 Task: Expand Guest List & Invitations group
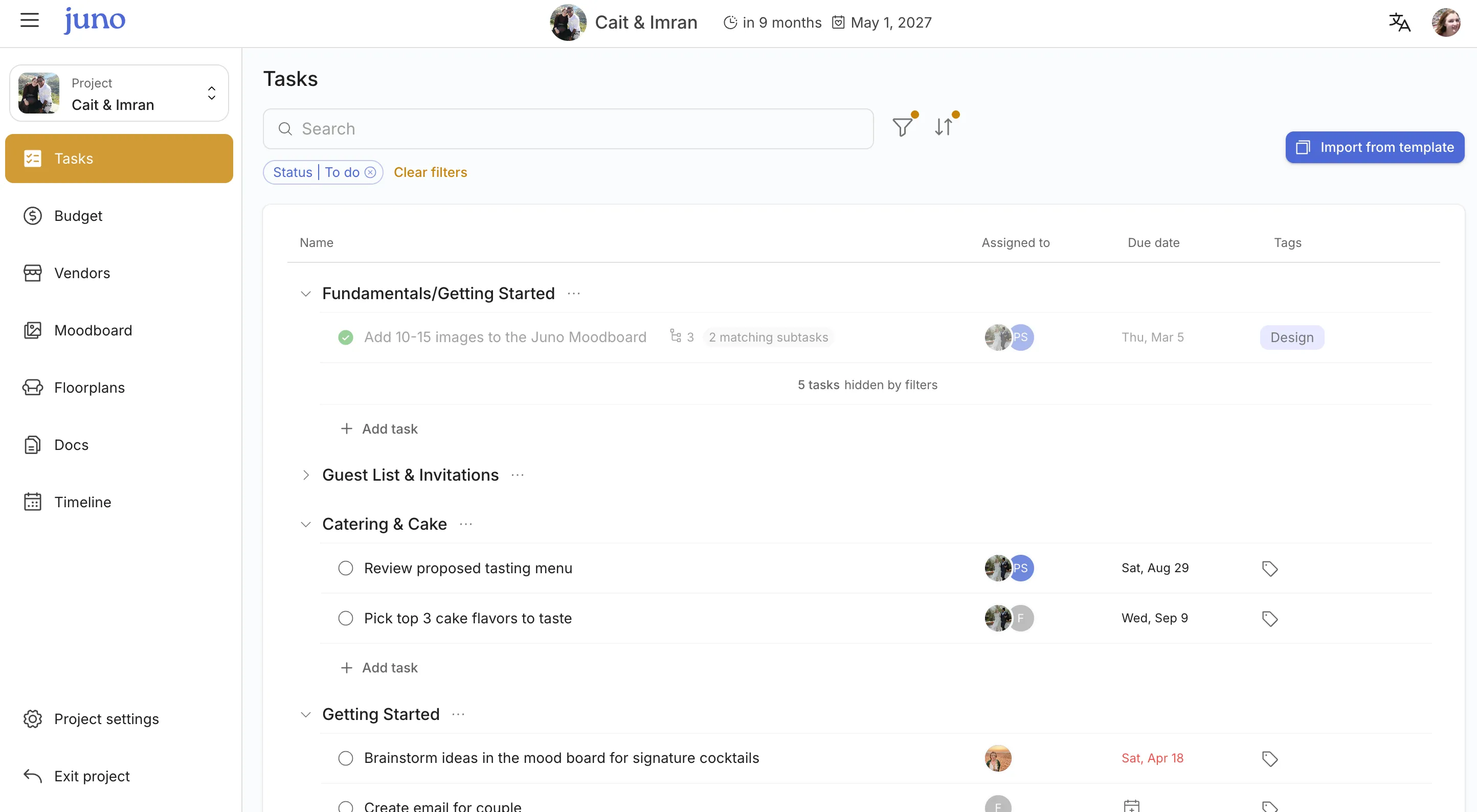pyautogui.click(x=306, y=475)
